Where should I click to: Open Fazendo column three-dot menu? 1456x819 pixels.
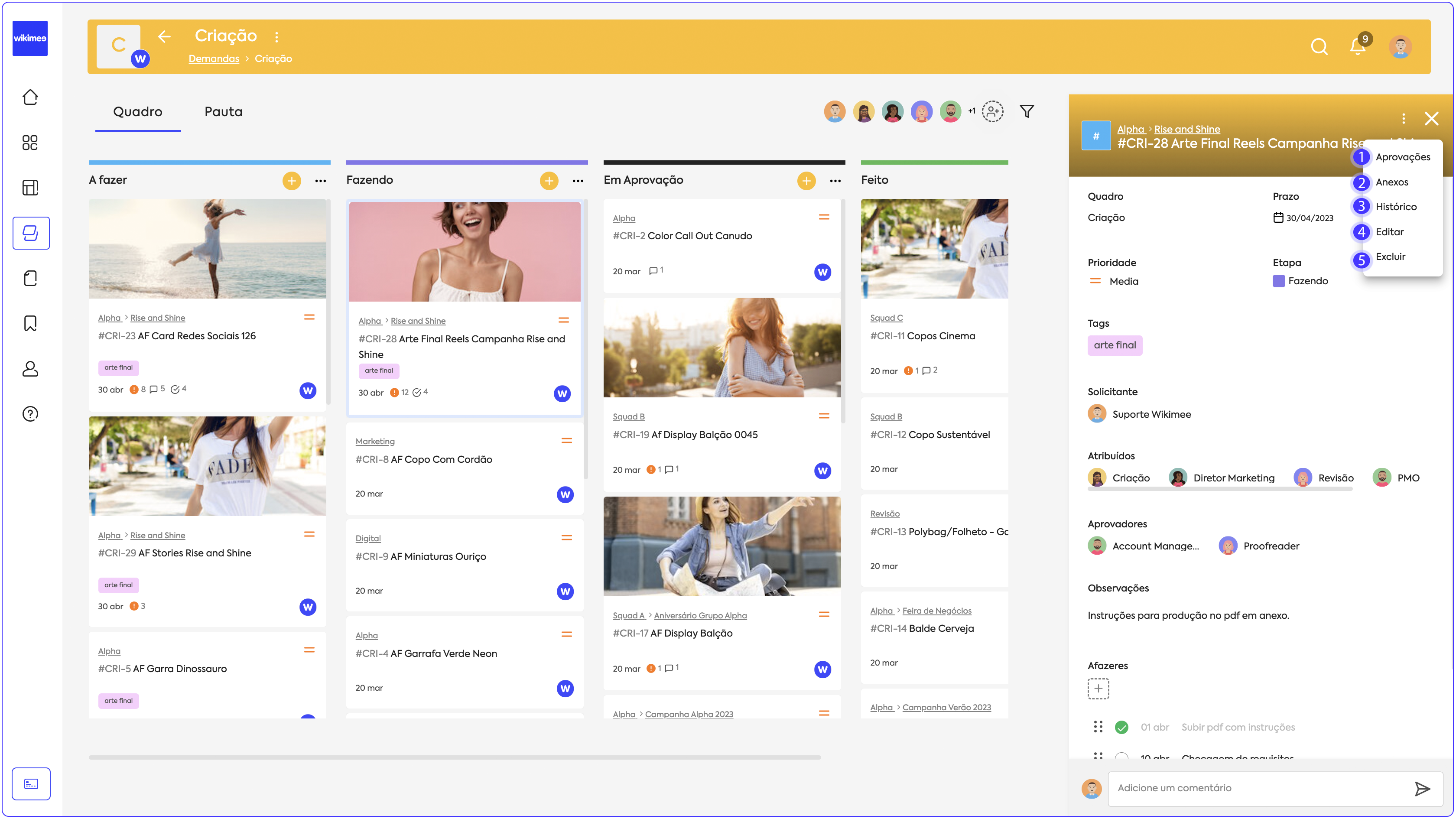(x=578, y=181)
